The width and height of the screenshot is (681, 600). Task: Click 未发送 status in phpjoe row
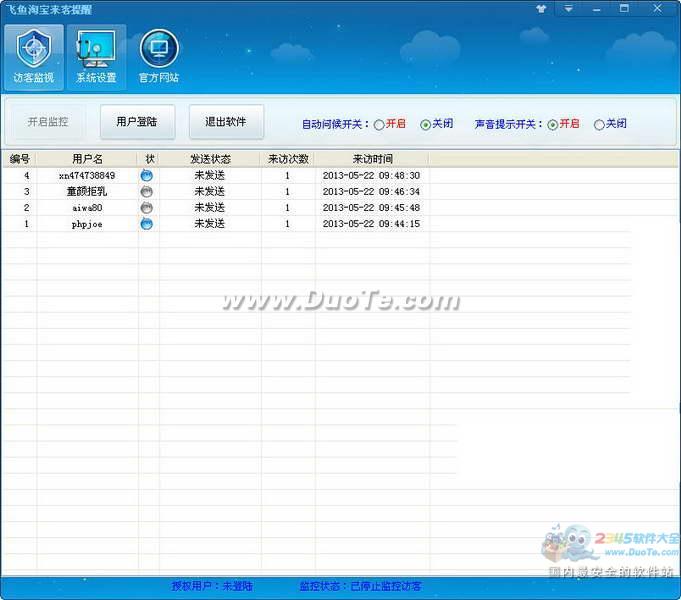(209, 224)
